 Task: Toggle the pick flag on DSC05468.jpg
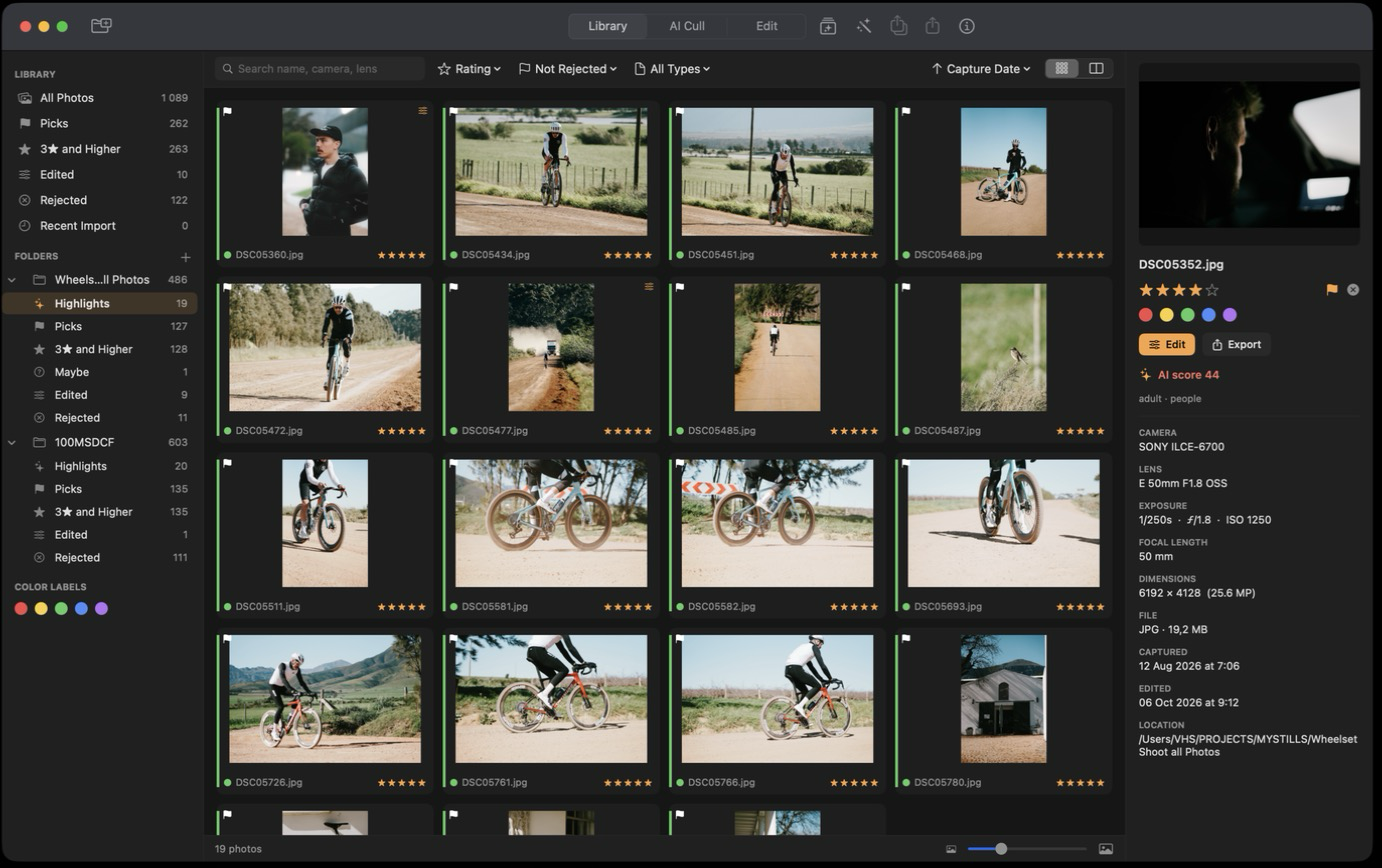click(906, 111)
